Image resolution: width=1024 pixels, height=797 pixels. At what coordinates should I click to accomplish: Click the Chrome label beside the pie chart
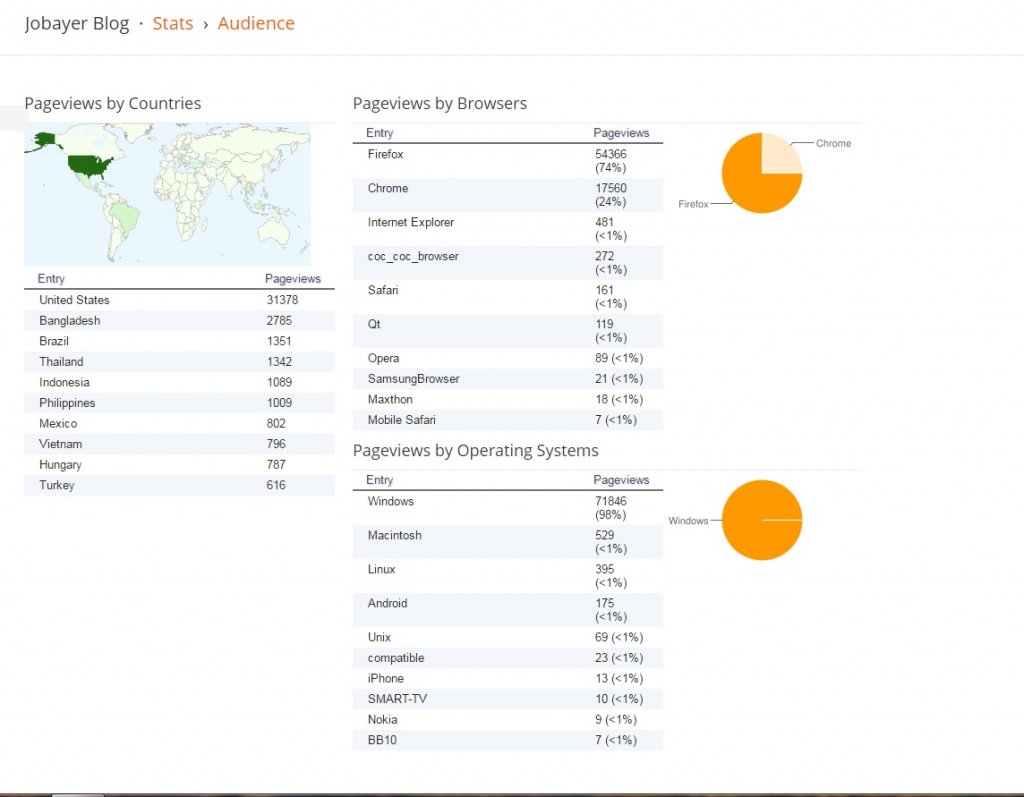point(833,143)
